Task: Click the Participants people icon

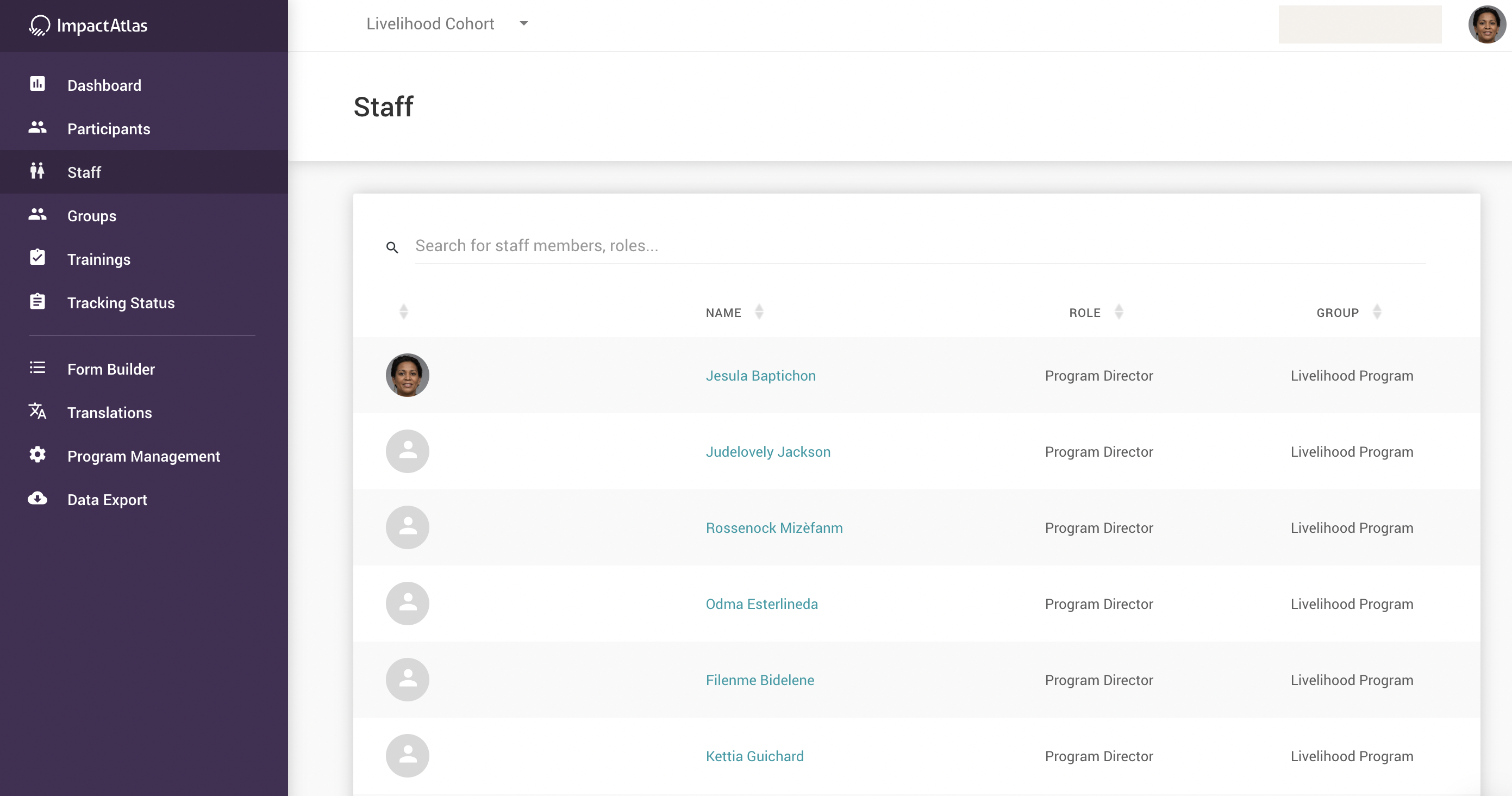Action: tap(38, 127)
